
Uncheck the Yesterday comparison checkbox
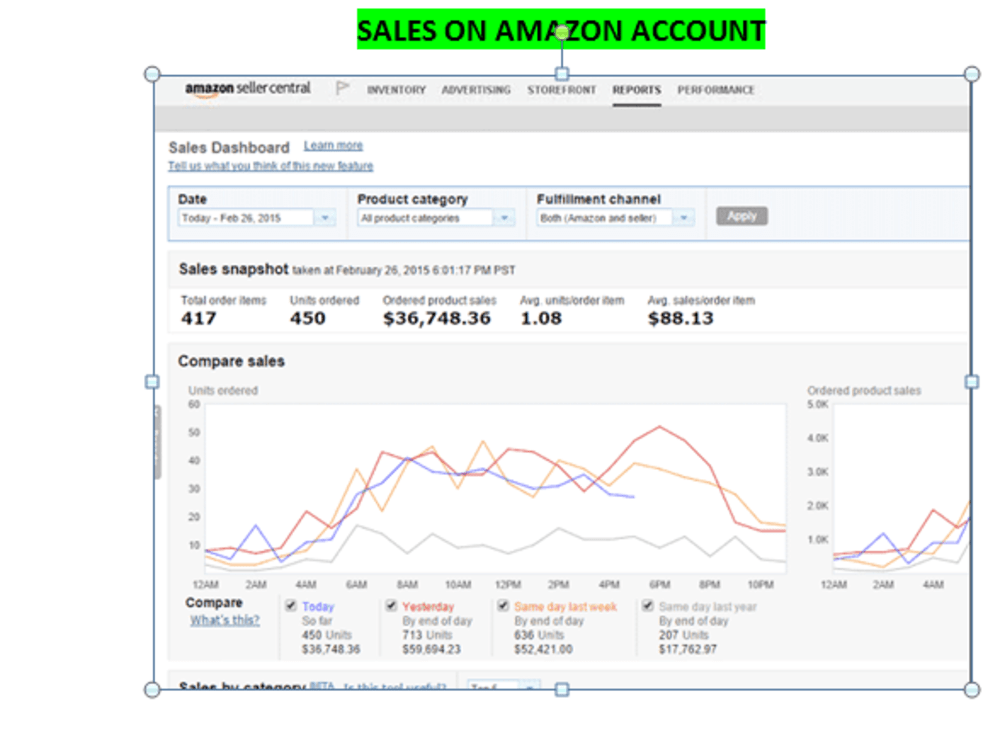pos(391,605)
